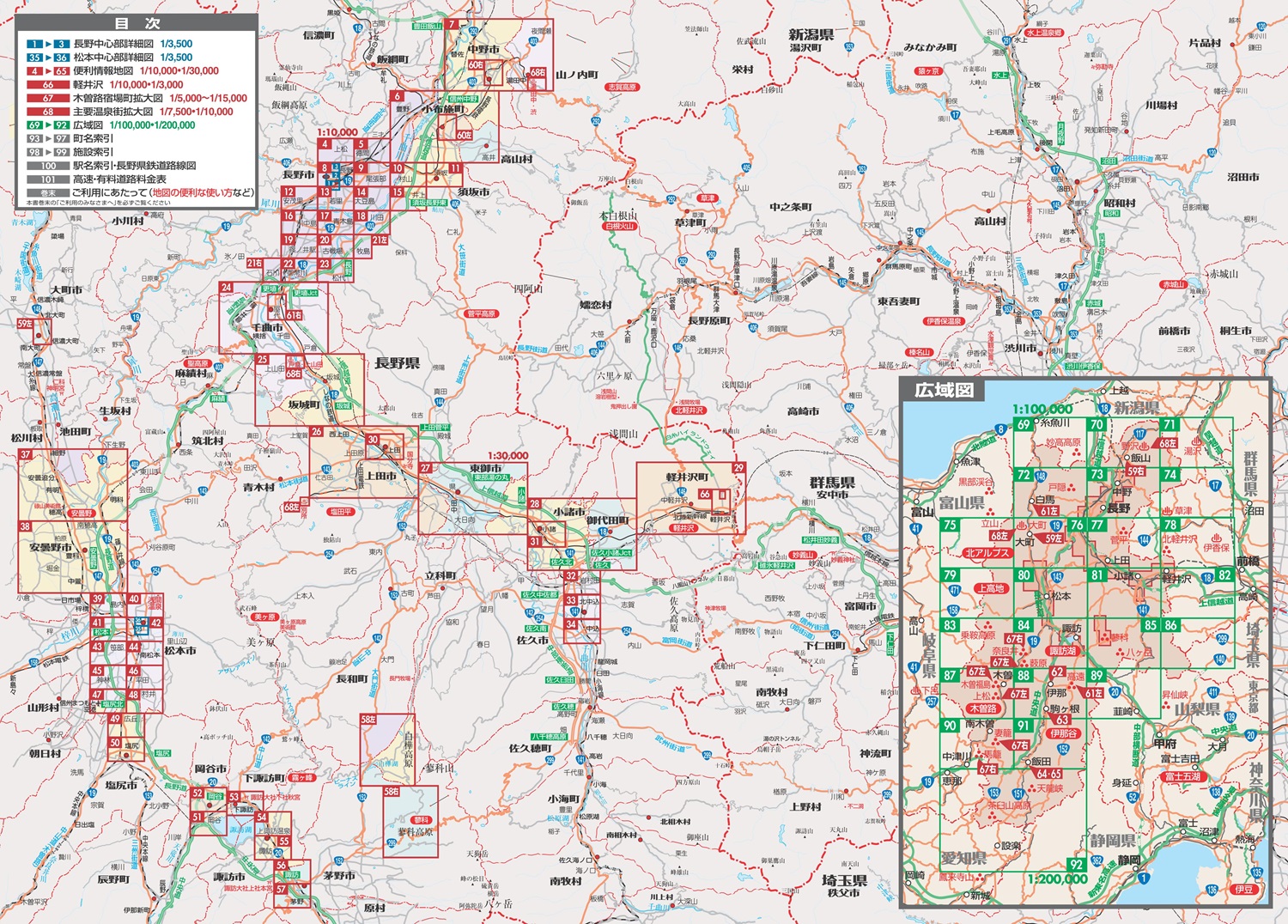
Task: Click the red 伊香保温泉 label
Action: [x=944, y=321]
